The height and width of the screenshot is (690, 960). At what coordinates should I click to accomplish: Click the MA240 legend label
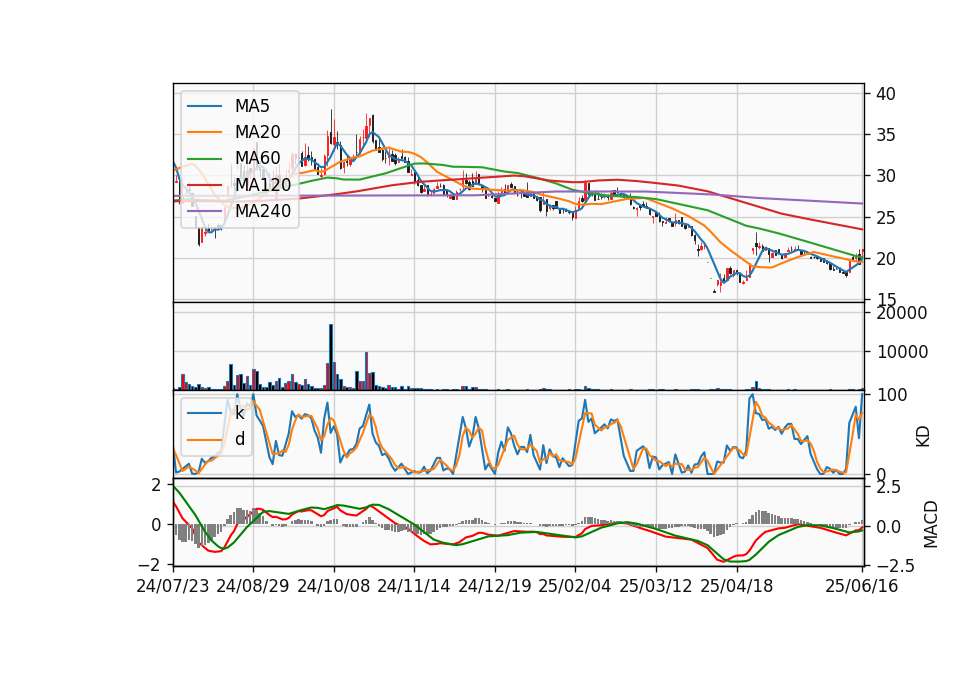pos(263,211)
